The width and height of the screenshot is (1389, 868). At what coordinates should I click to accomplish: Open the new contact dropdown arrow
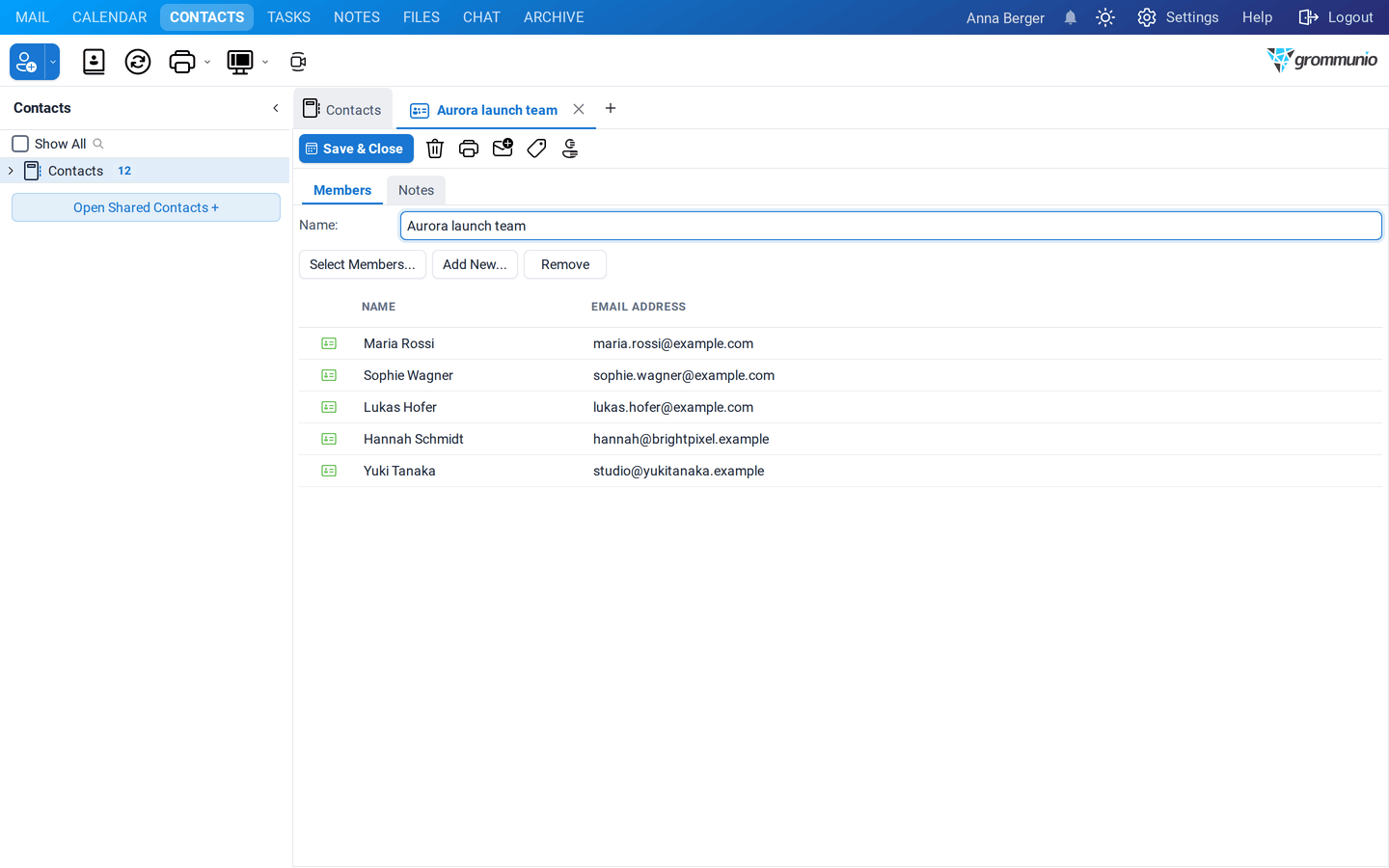click(53, 62)
